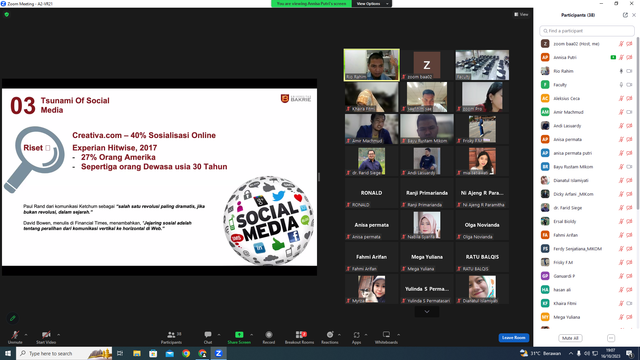Open the notification center icon
Viewport: 640px width, 360px height.
click(630, 353)
